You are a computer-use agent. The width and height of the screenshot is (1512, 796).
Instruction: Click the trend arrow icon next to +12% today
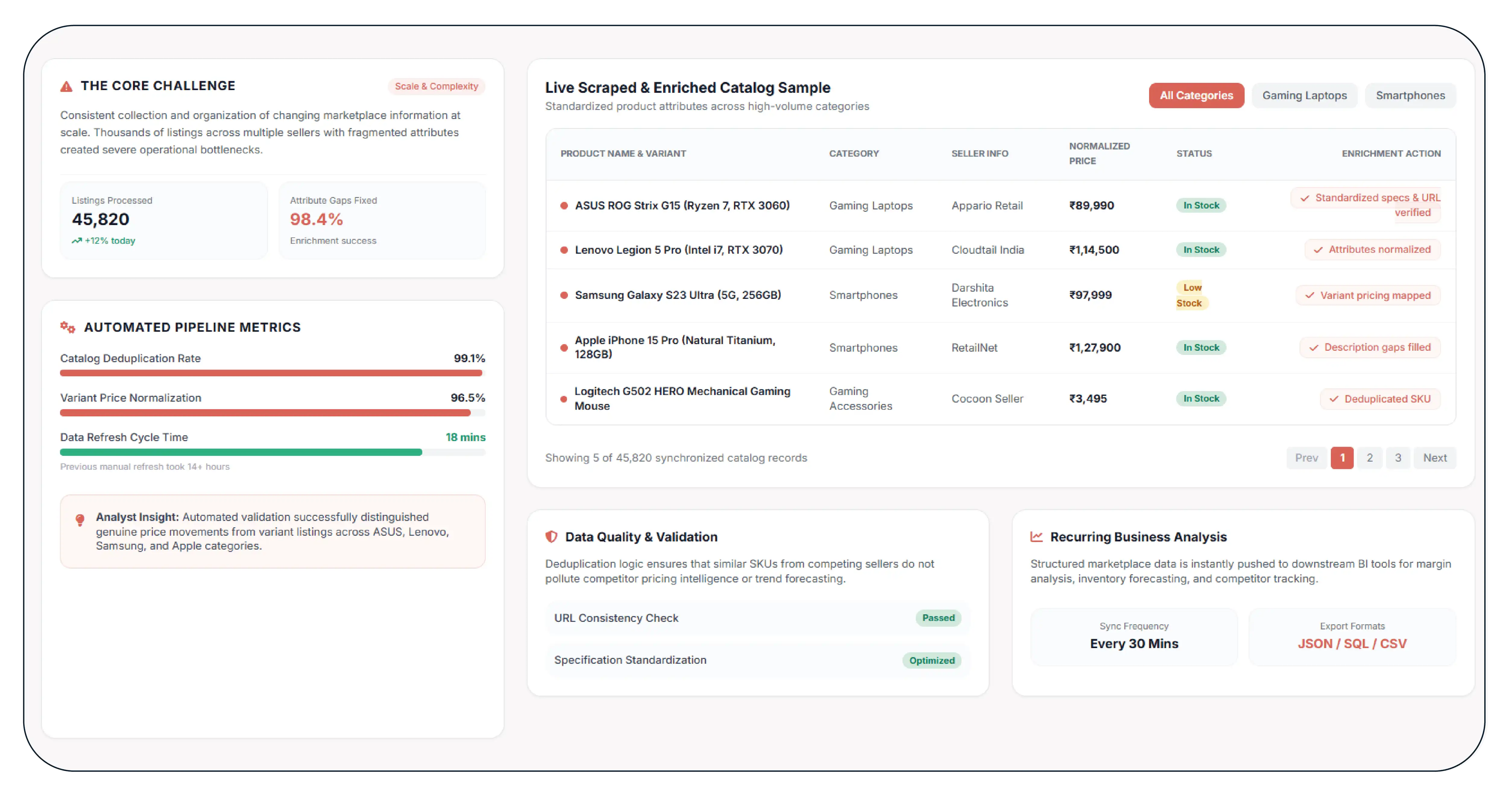point(76,240)
